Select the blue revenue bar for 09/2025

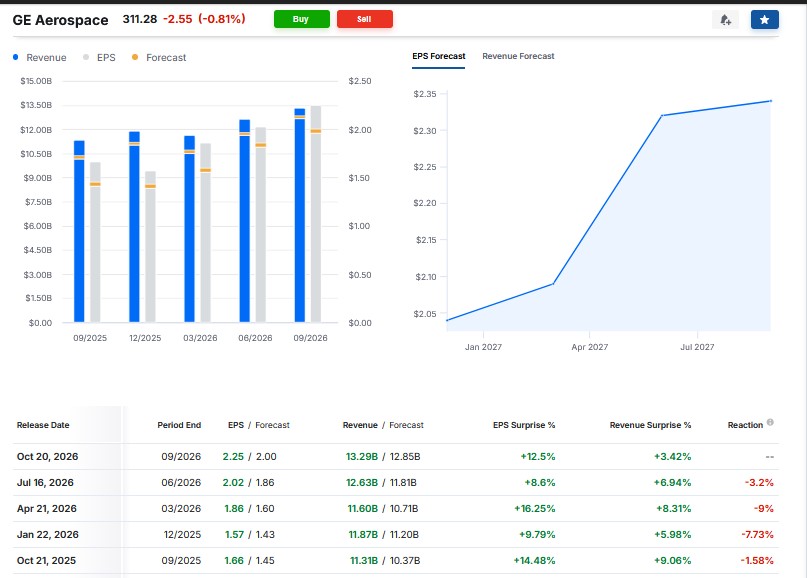(79, 231)
